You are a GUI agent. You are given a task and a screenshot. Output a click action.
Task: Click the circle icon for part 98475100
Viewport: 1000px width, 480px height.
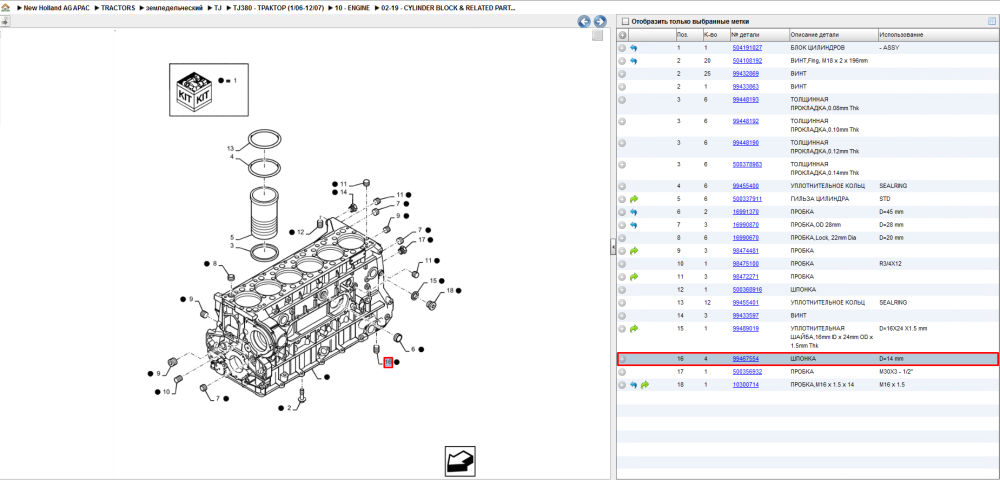click(x=622, y=263)
